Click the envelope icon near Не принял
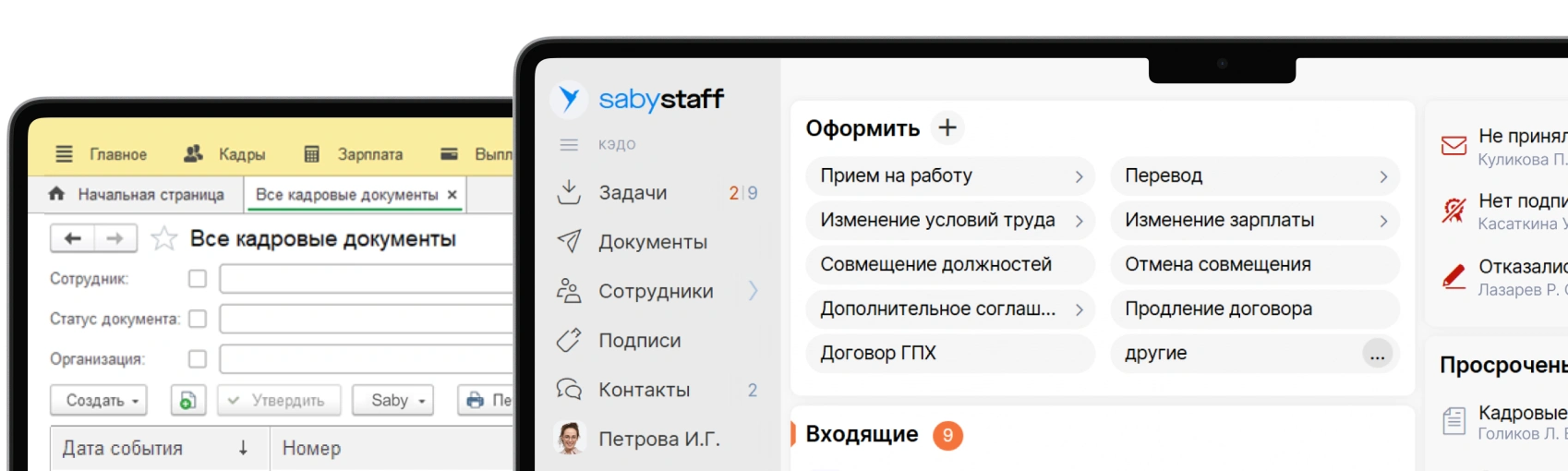This screenshot has width=1568, height=471. [1453, 146]
